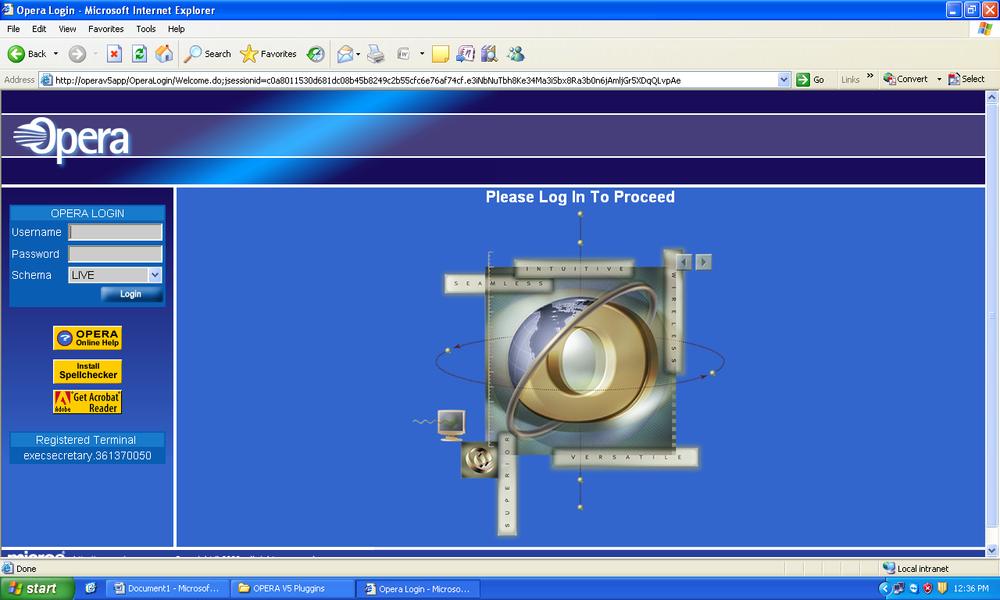Screen dimensions: 1000x600
Task: Go to the Home page icon
Action: [164, 54]
